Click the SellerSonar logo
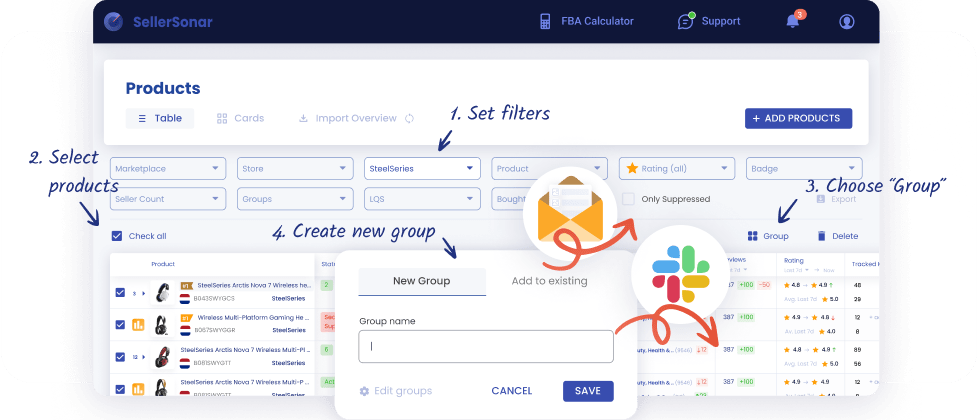The width and height of the screenshot is (977, 420). 115,21
